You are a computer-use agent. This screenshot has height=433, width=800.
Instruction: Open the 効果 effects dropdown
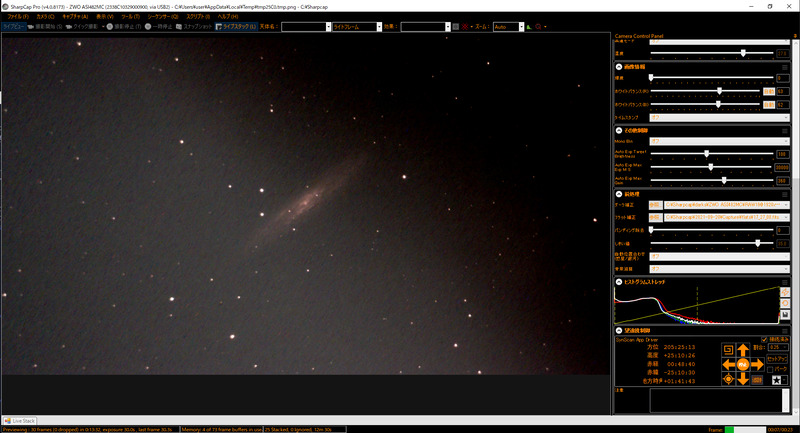[426, 27]
